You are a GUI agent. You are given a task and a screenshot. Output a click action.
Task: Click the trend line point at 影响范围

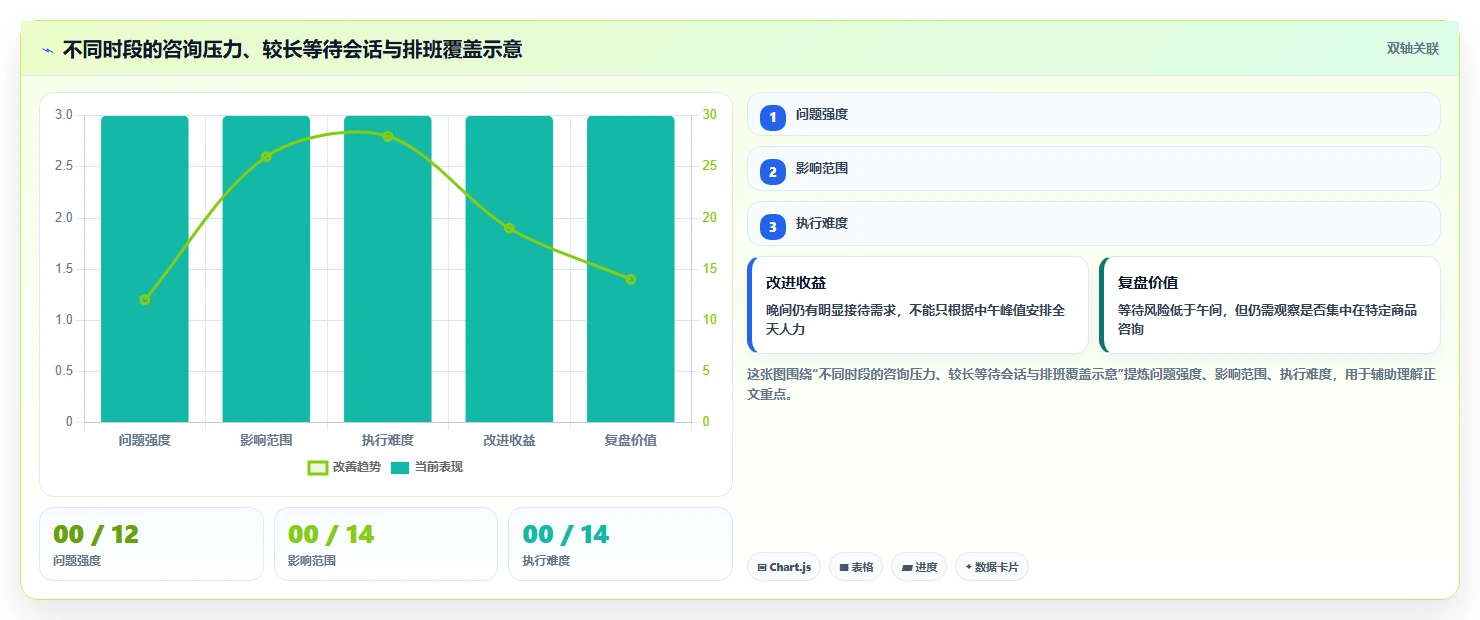click(x=266, y=156)
